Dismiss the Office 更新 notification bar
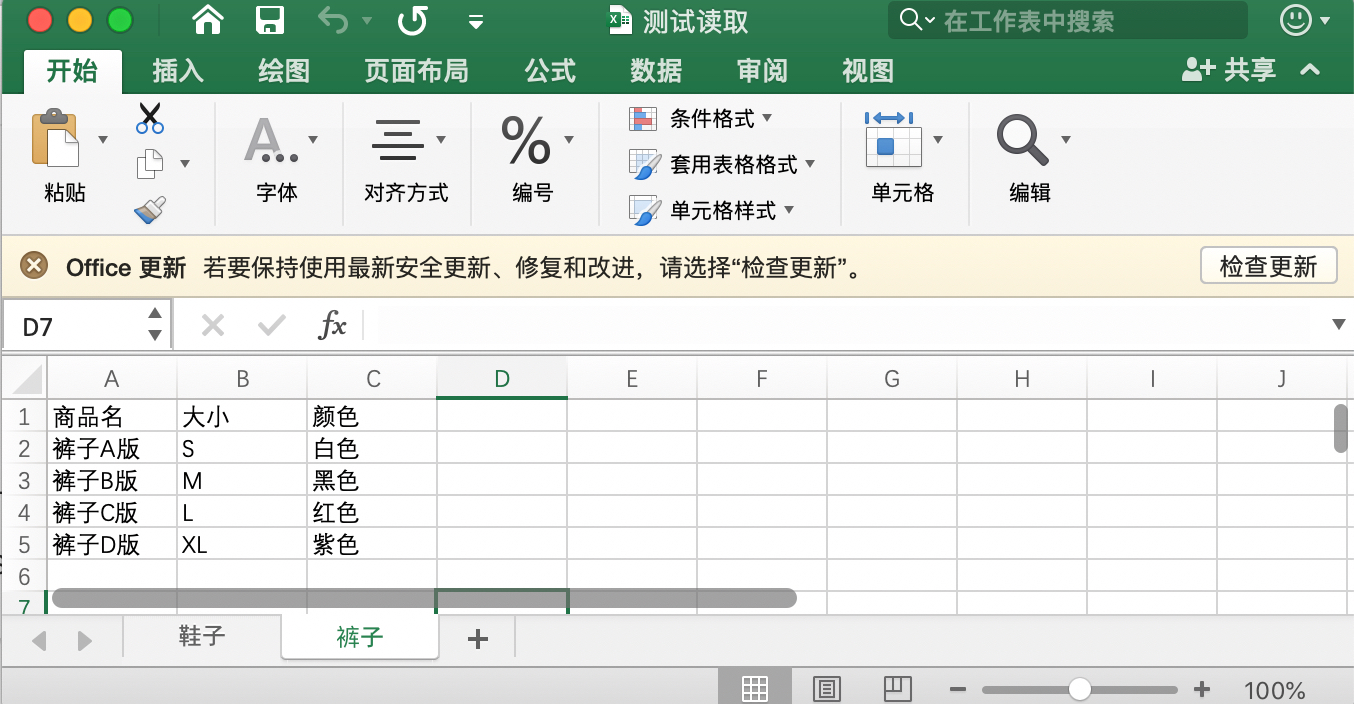 pyautogui.click(x=34, y=266)
